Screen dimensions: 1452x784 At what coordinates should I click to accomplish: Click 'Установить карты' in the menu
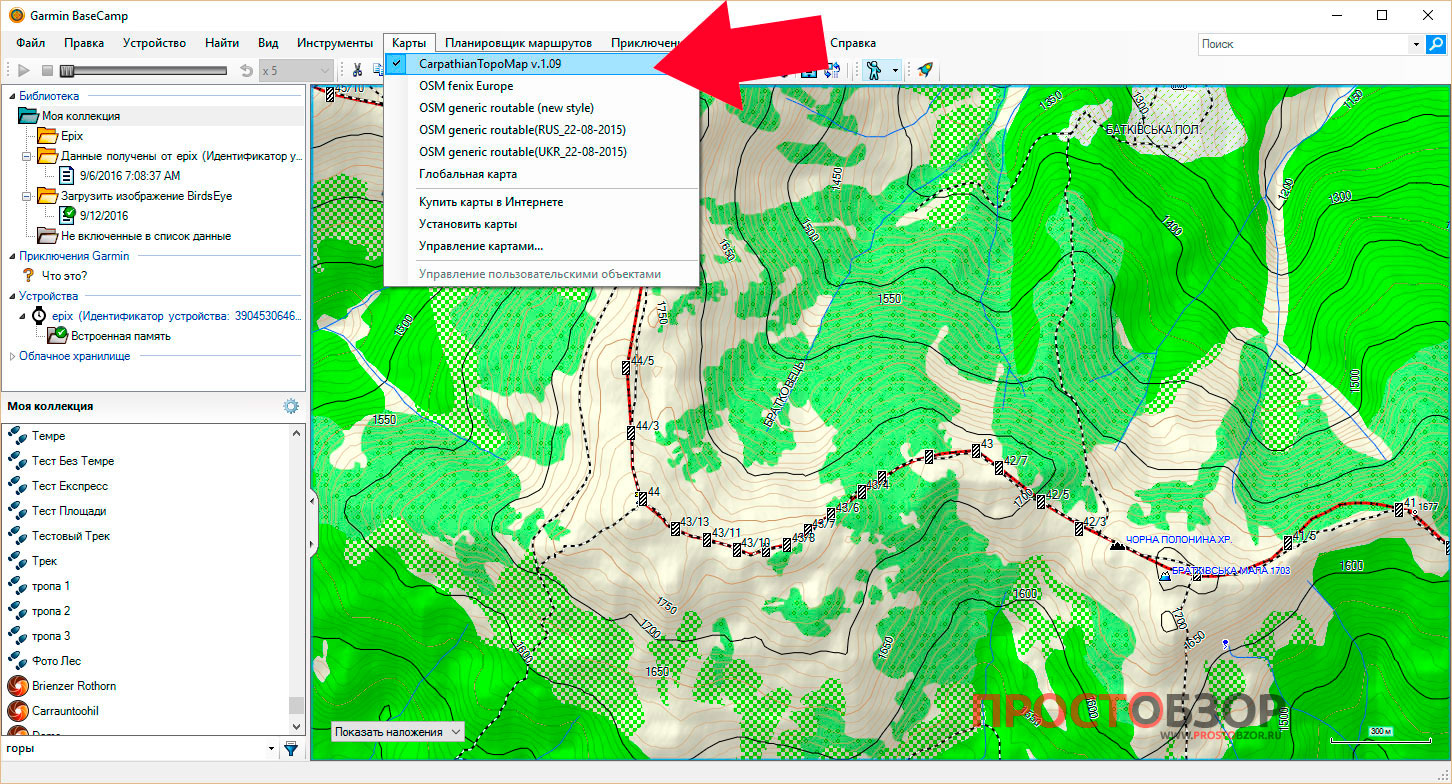[x=468, y=224]
